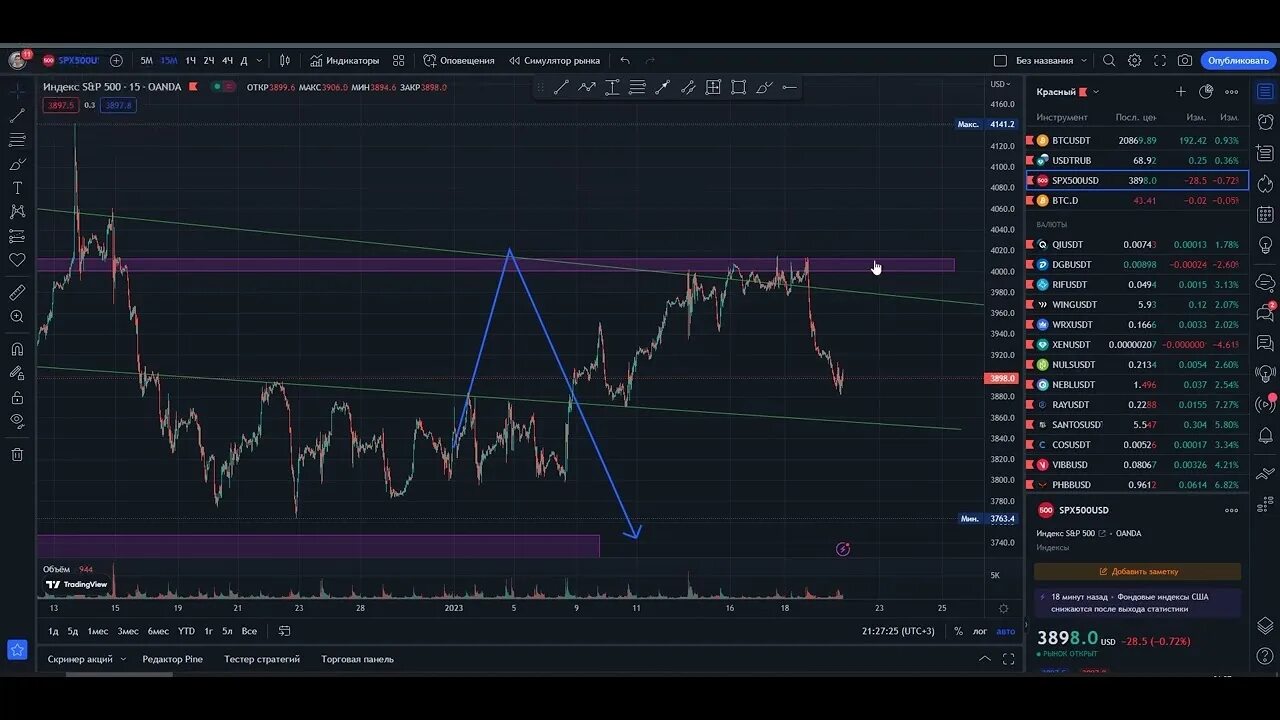The image size is (1280, 720).
Task: Open the forecasting and measurement tools
Action: coord(17,236)
